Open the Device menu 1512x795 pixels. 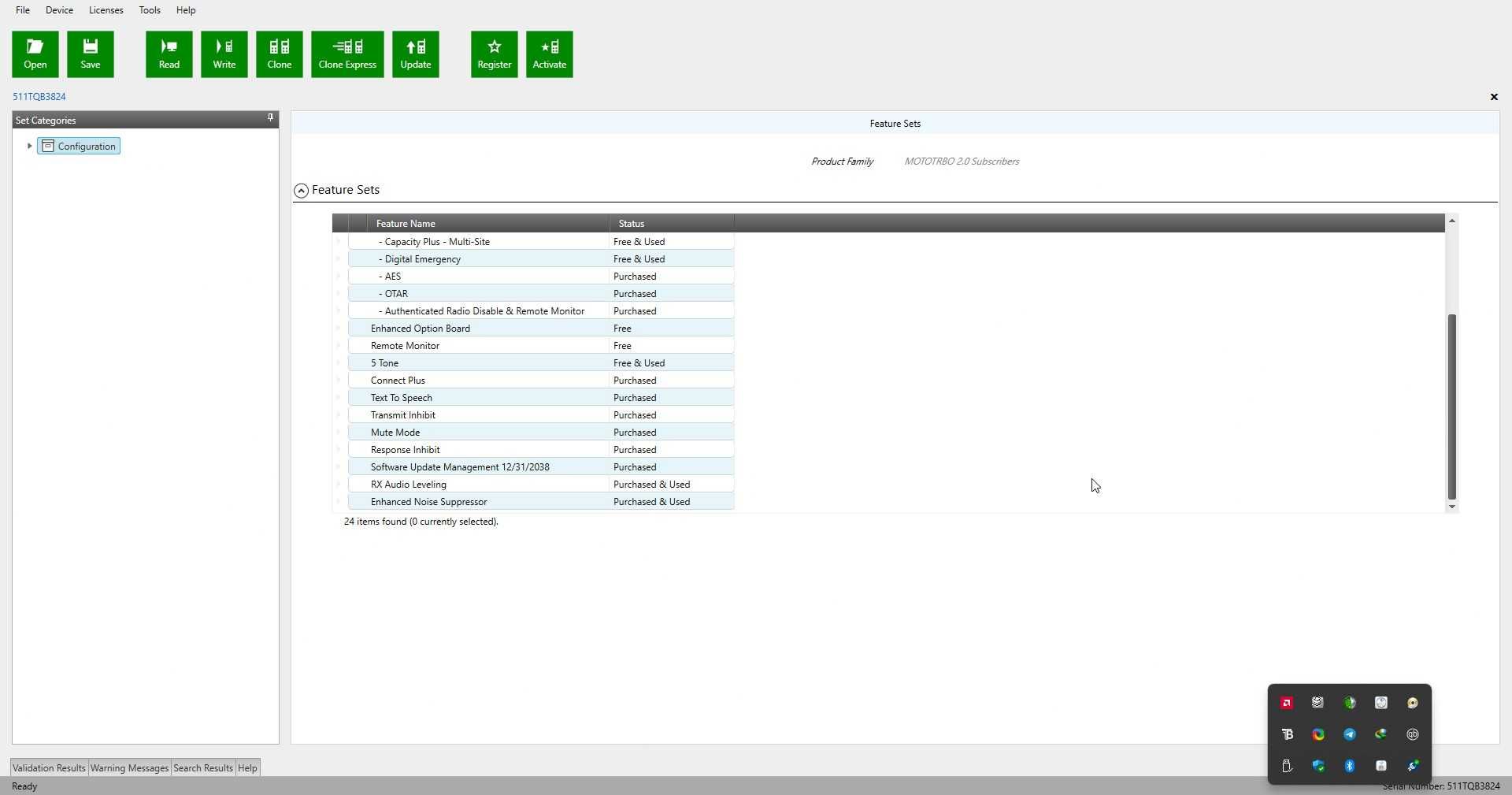point(59,10)
